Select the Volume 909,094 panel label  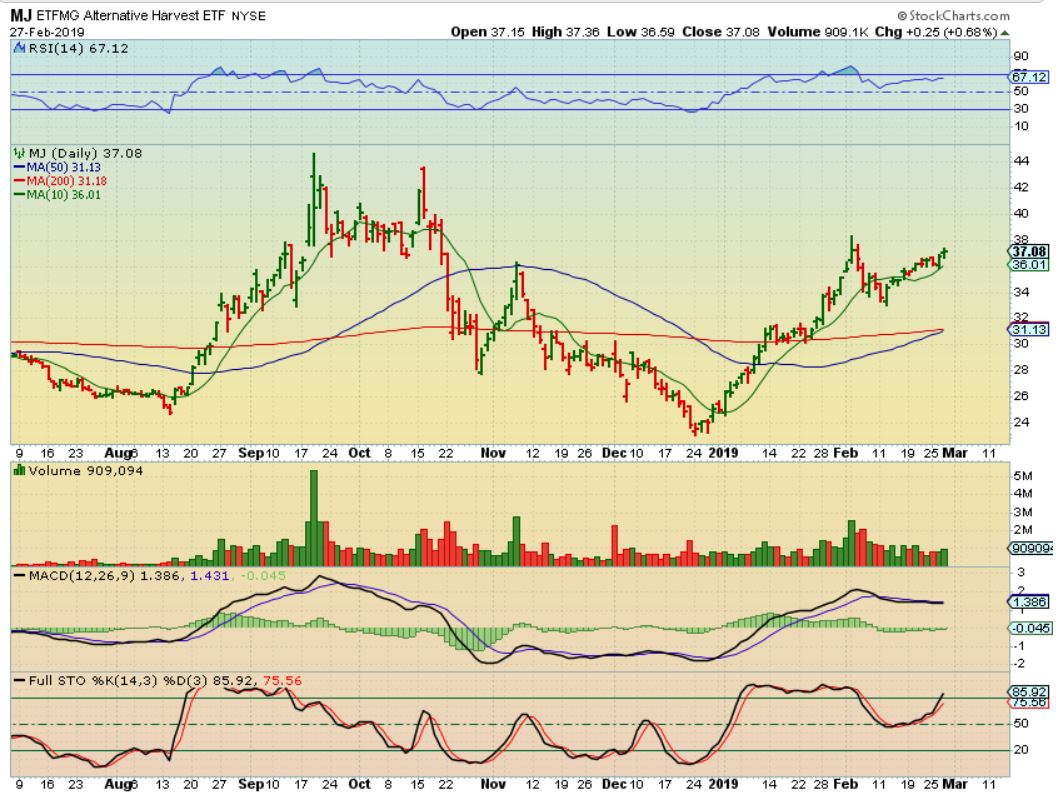86,471
